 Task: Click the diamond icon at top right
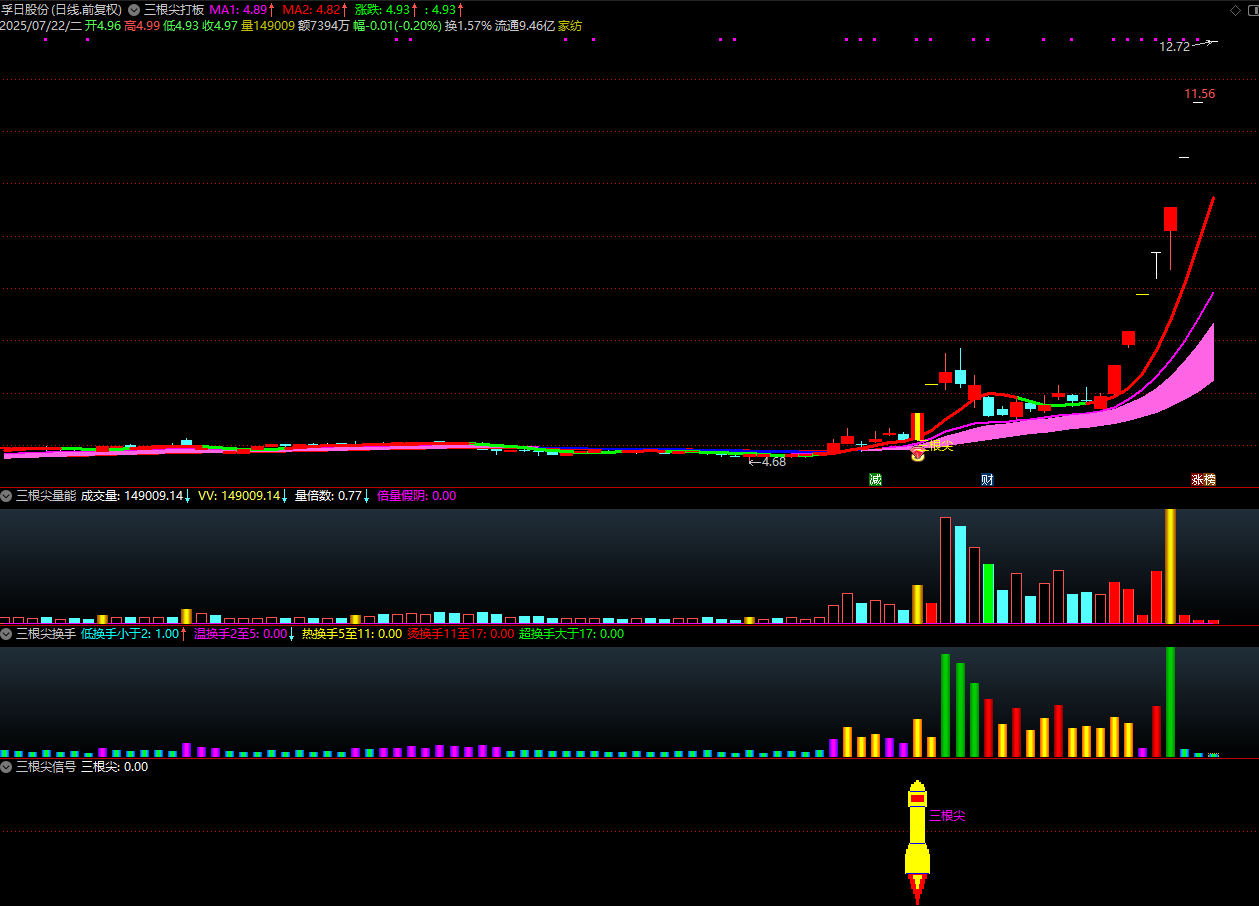[x=1233, y=9]
